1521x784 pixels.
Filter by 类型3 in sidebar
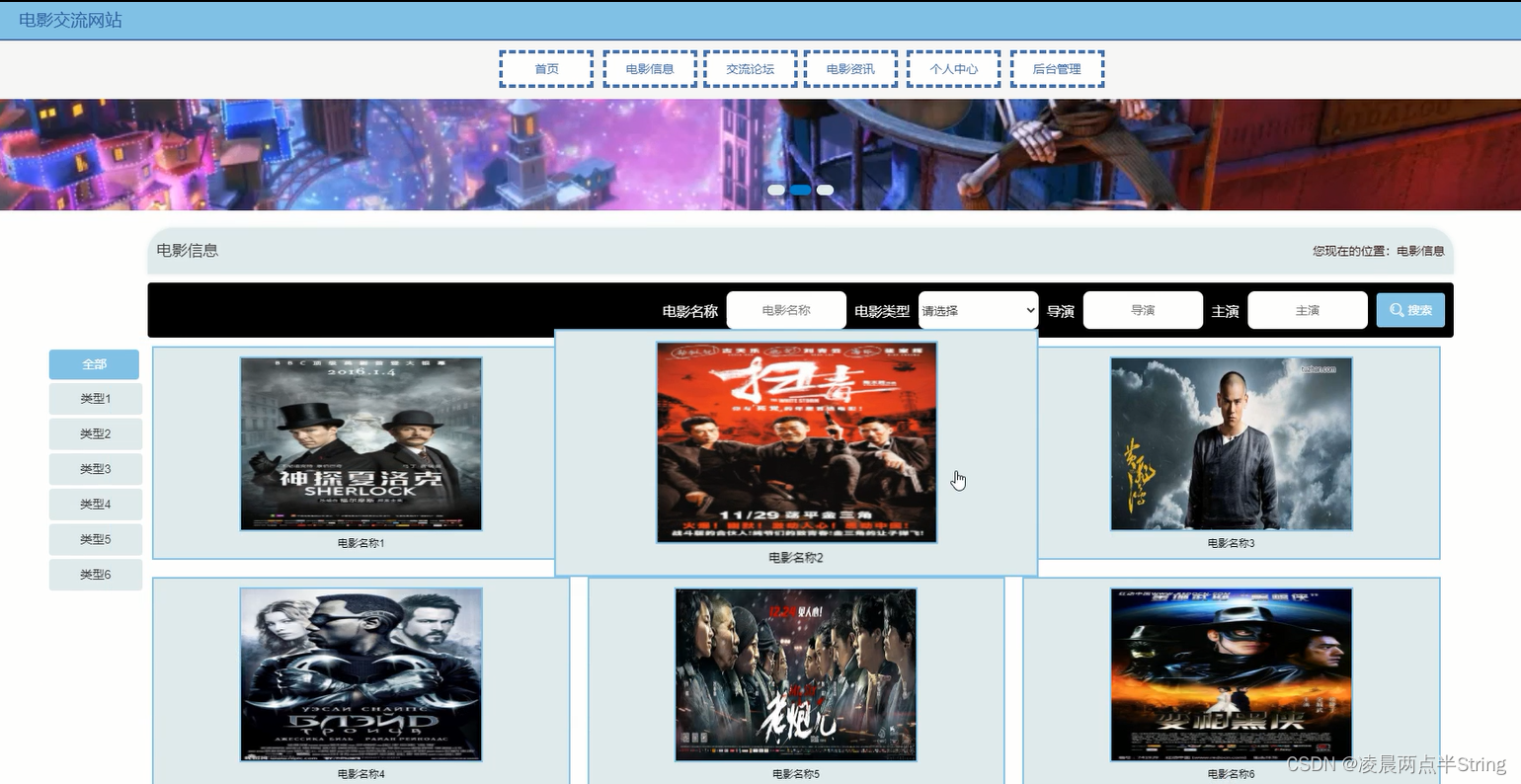(96, 469)
